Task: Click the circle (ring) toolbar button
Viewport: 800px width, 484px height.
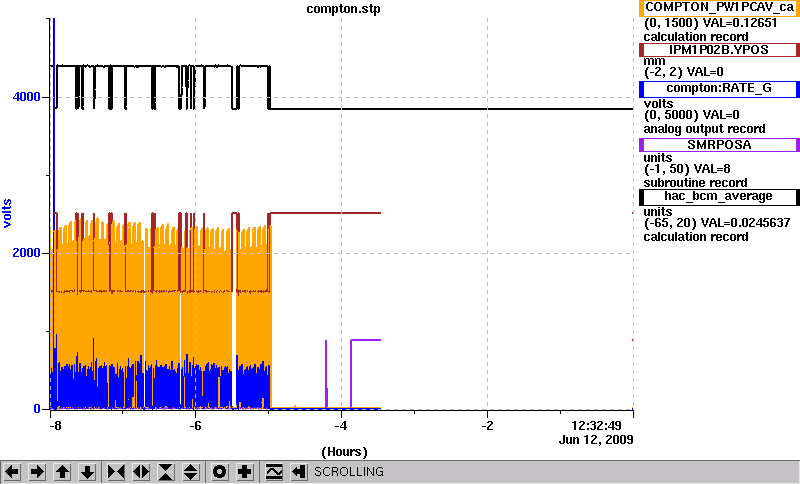Action: click(219, 472)
